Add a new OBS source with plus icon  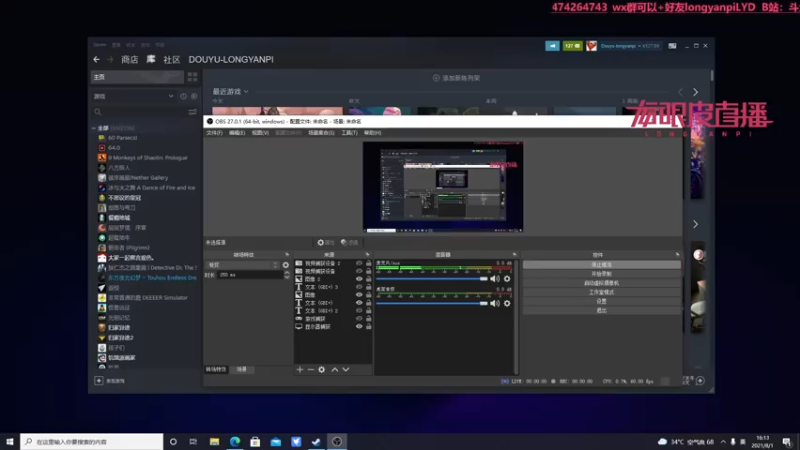coord(299,369)
